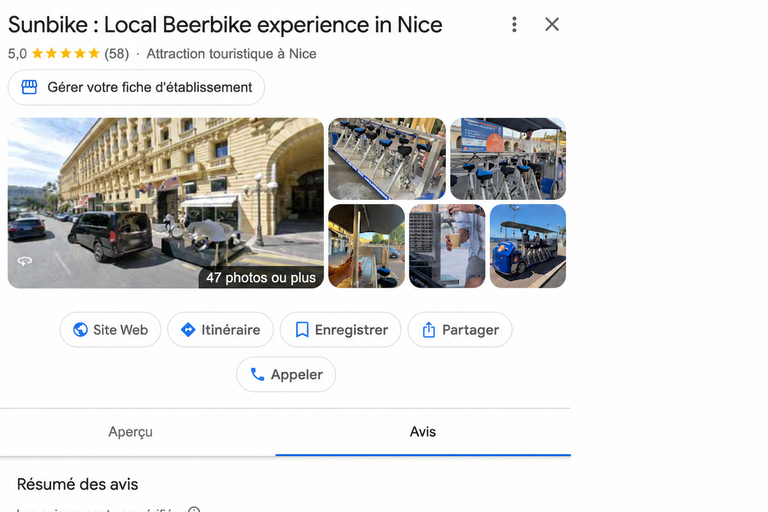View the 47 photos ou plus gallery

(261, 278)
